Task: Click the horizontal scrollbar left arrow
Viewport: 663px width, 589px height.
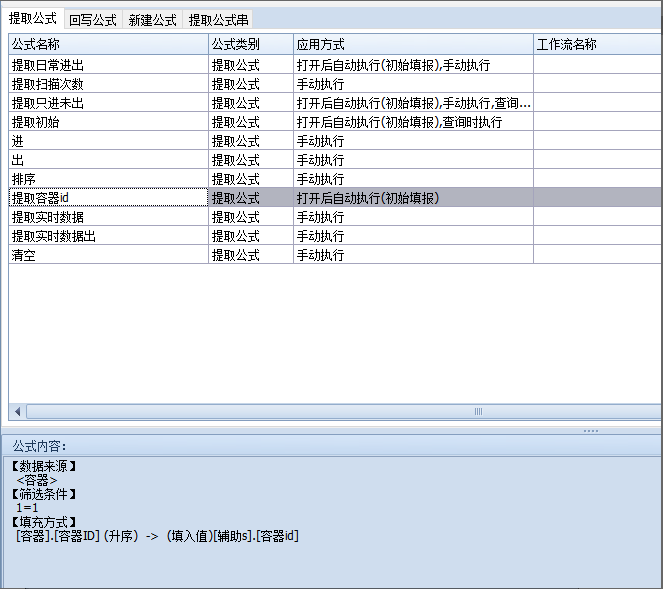Action: [16, 411]
